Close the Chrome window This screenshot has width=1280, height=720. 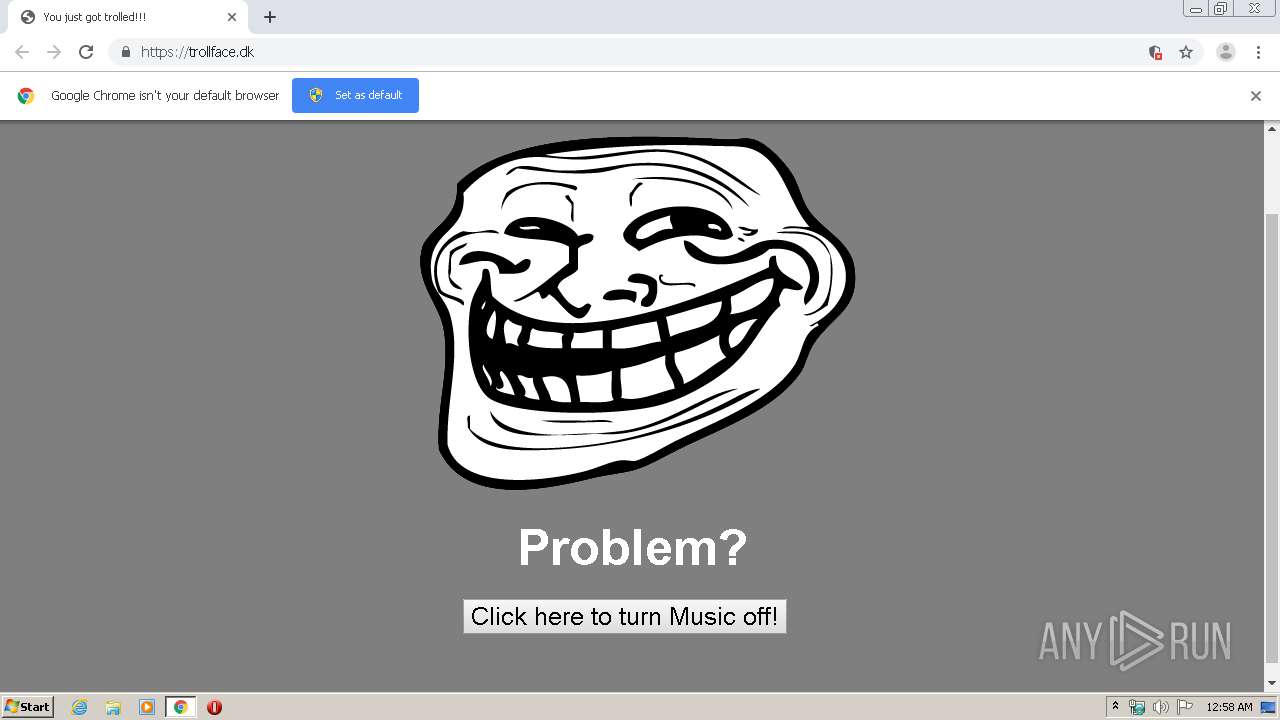(x=1255, y=9)
